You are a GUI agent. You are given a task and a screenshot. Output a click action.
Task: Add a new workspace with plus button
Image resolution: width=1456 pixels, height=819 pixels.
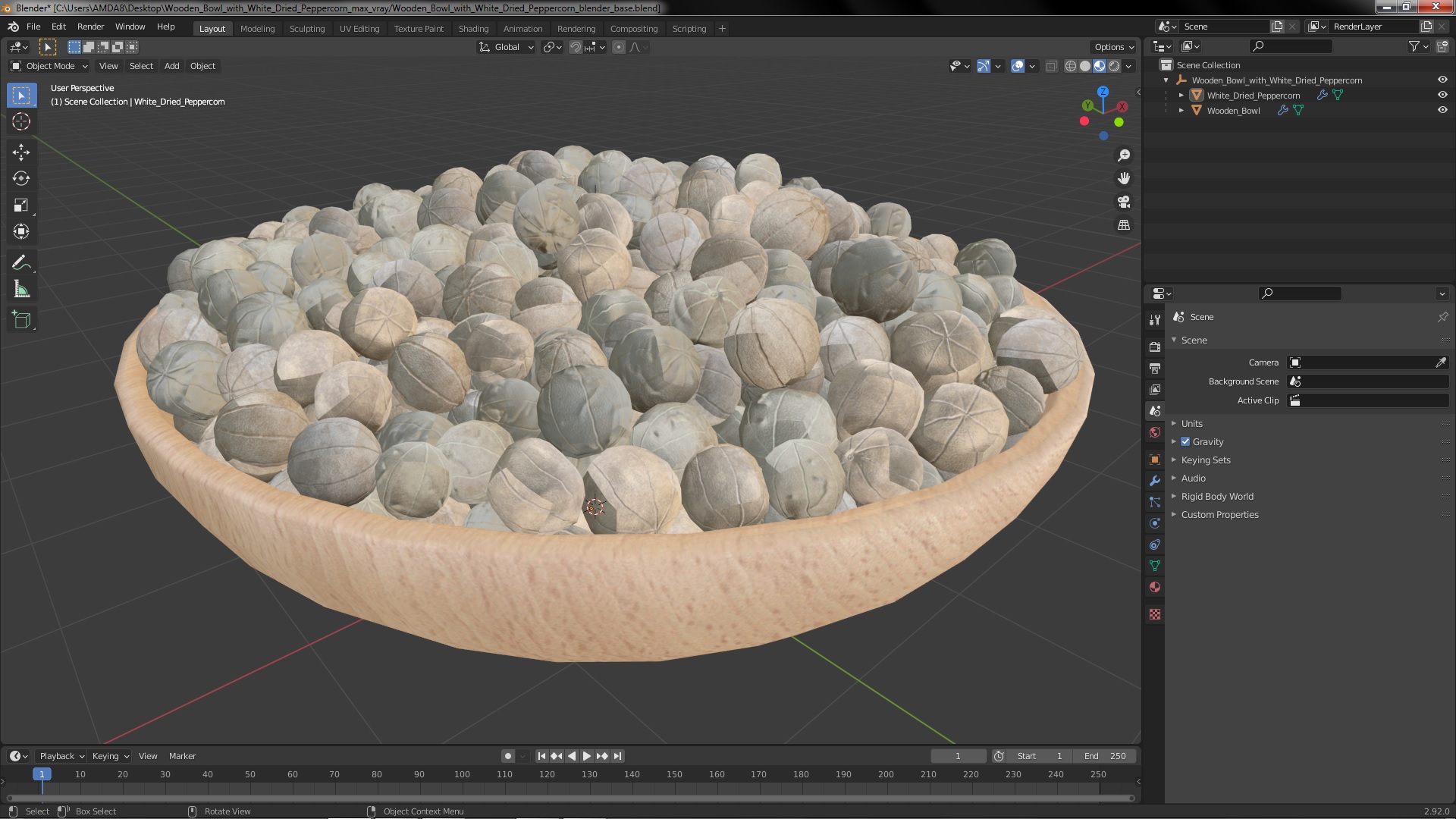point(722,29)
